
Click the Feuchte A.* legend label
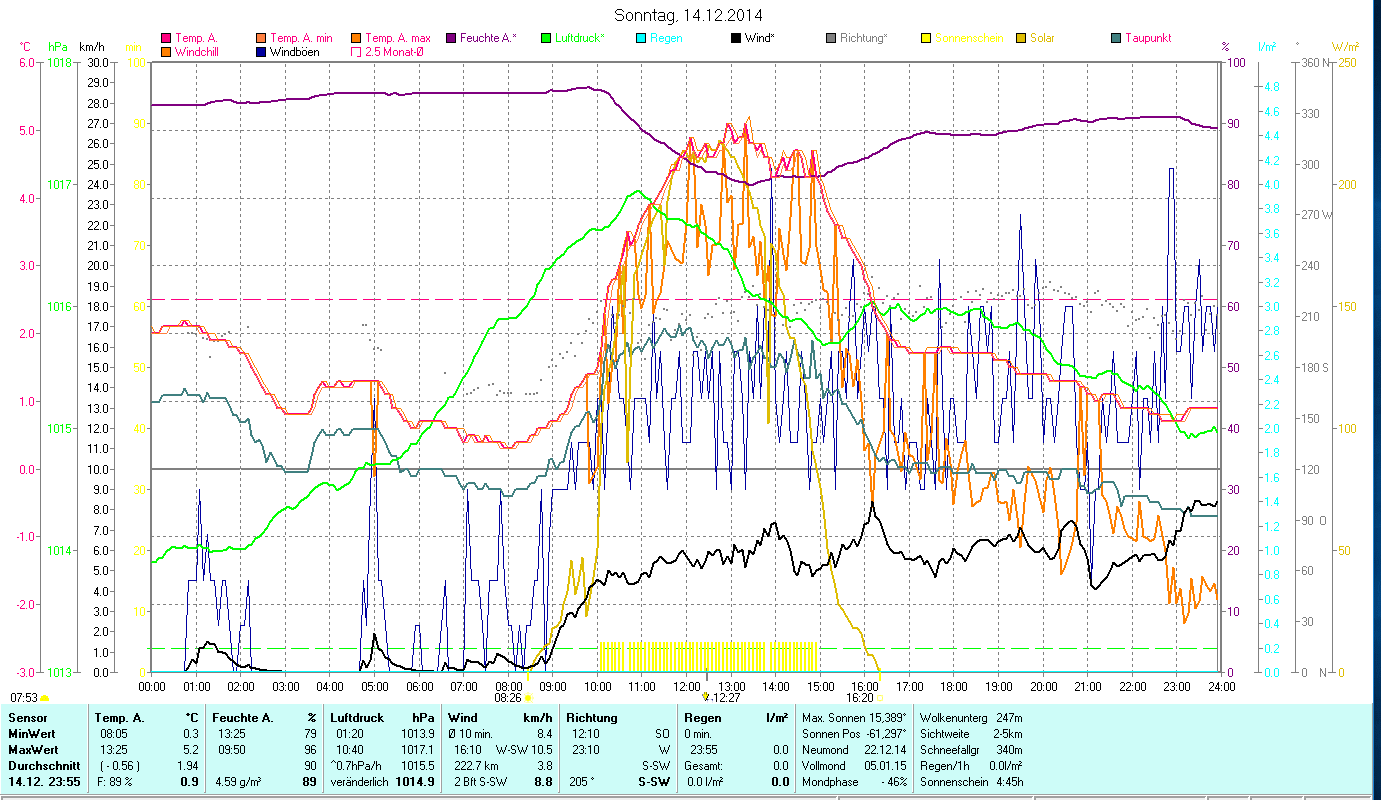coord(488,38)
